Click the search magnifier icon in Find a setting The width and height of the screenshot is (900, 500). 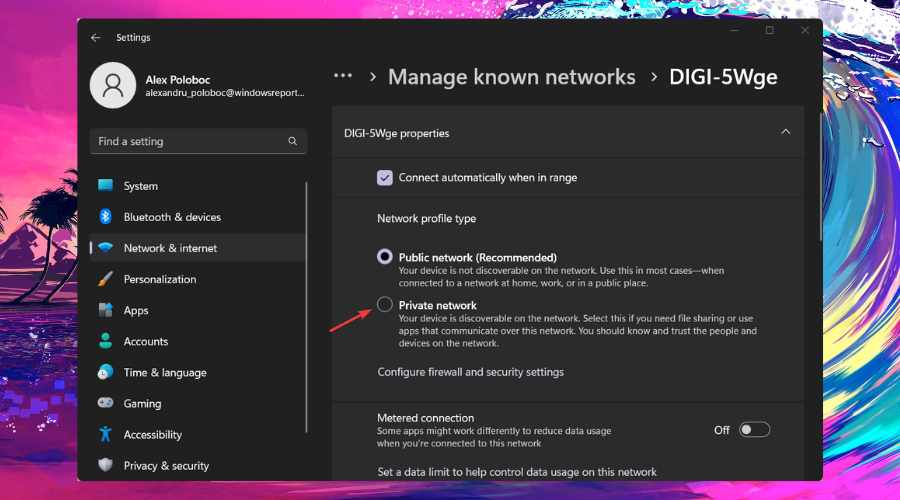point(292,141)
